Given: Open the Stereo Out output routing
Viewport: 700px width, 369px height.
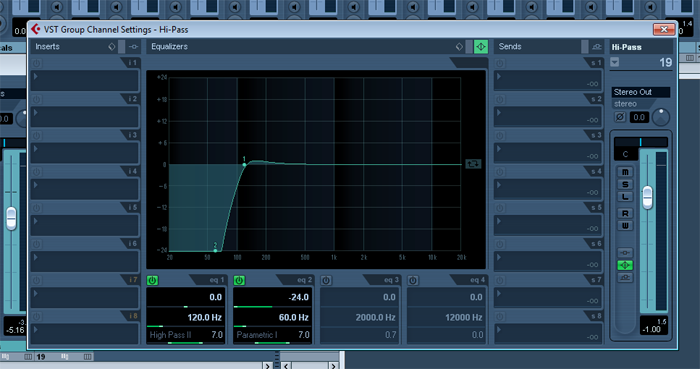Looking at the screenshot, I should pos(641,92).
